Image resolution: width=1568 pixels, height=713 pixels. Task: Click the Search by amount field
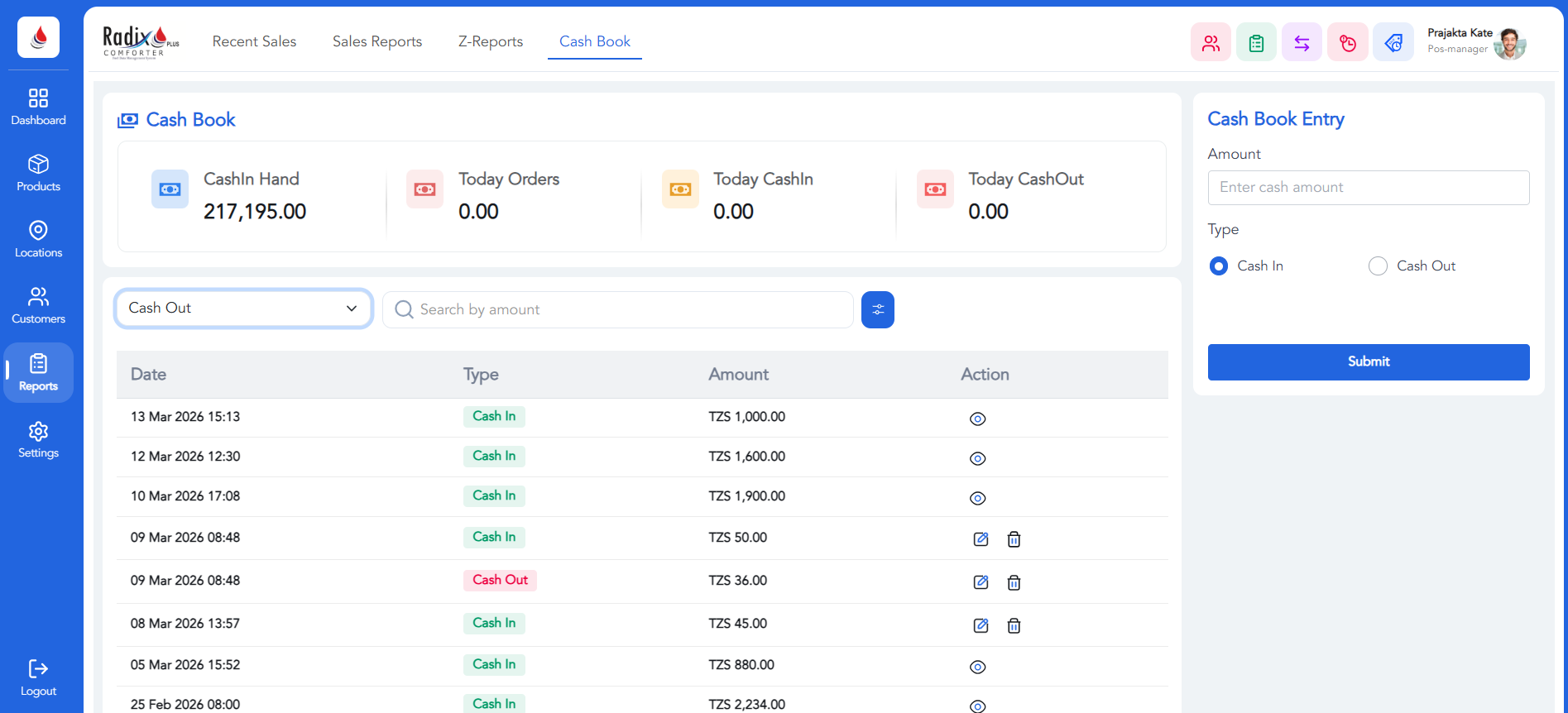[x=629, y=309]
